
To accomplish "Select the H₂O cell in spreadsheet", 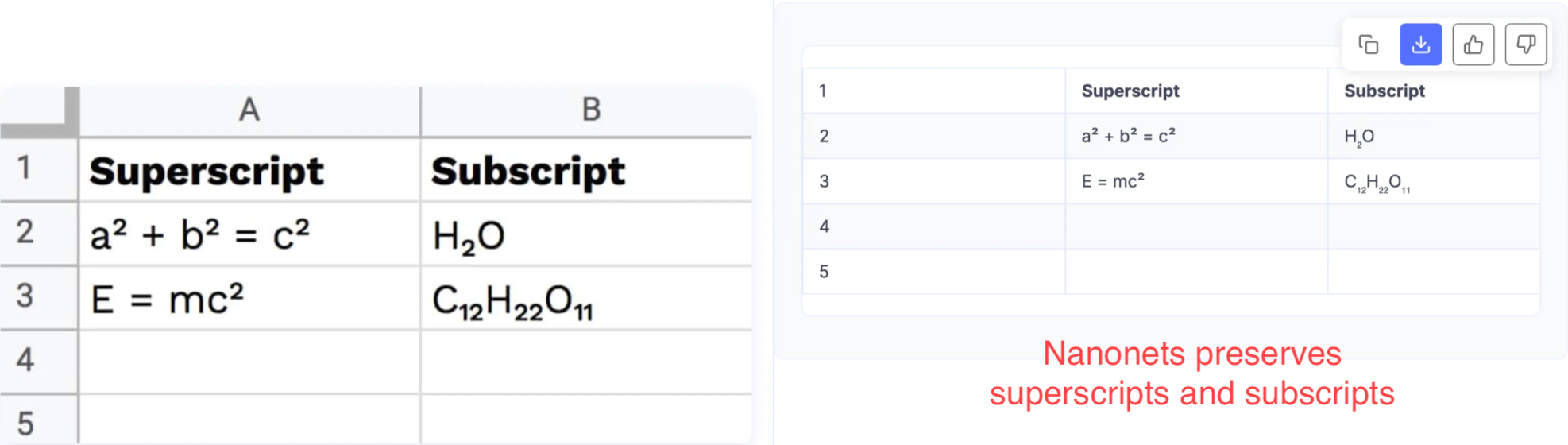I will [469, 236].
